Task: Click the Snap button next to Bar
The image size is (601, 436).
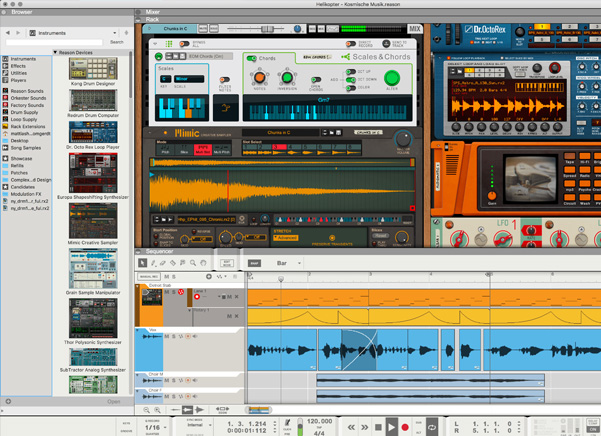Action: point(254,263)
